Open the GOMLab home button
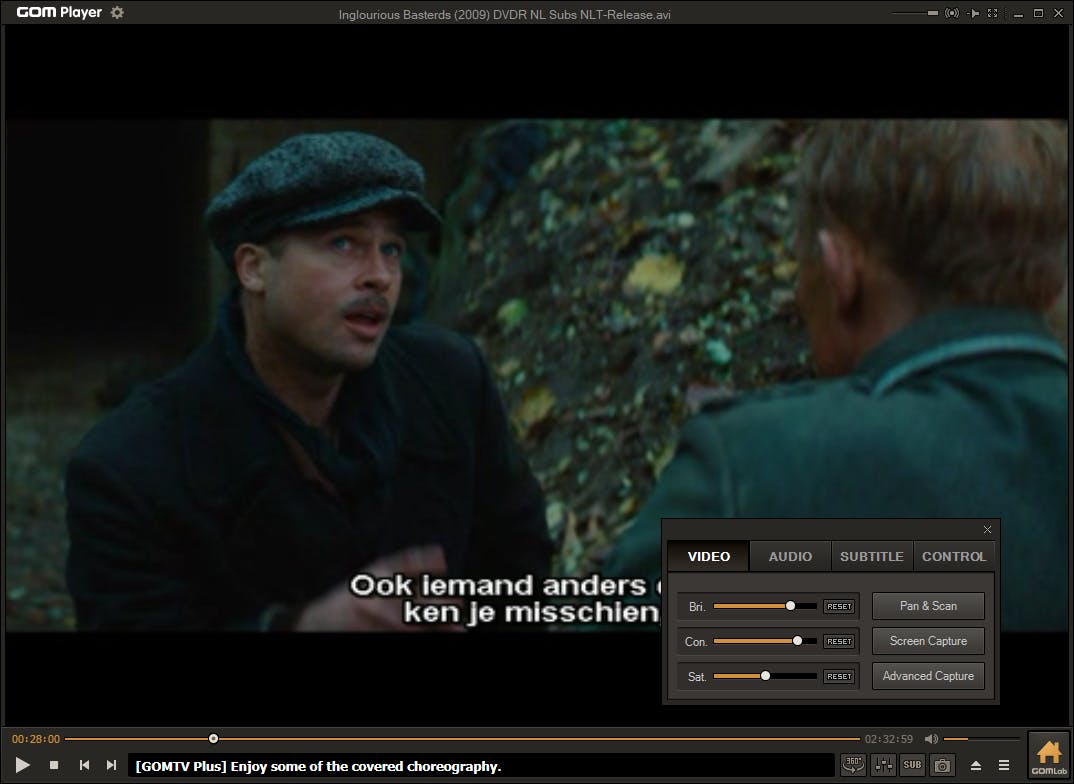1074x784 pixels. pos(1049,756)
